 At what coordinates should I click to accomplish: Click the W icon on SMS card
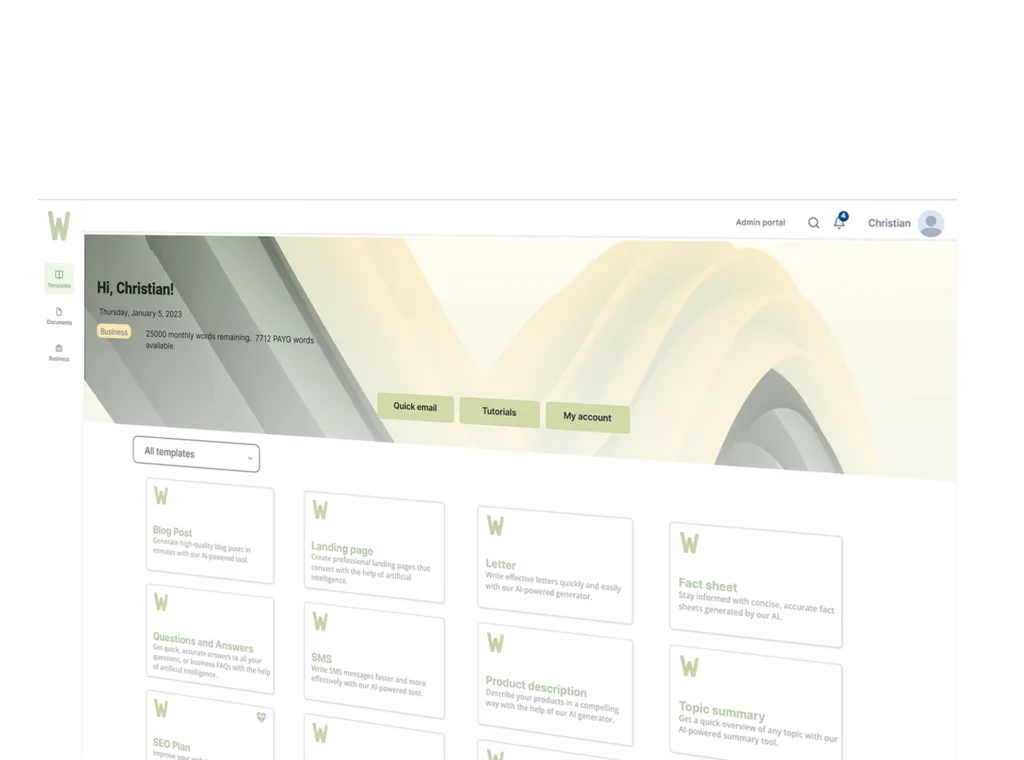tap(320, 622)
